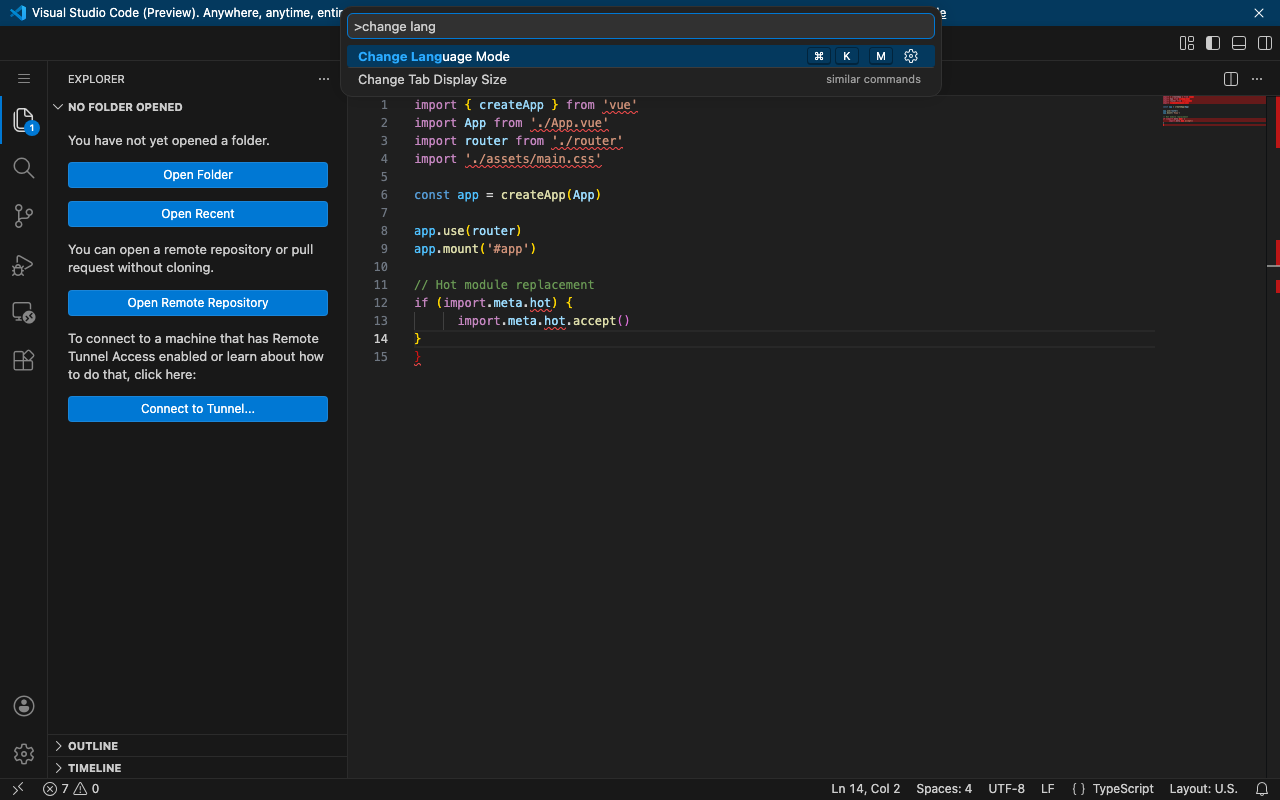1280x800 pixels.
Task: Change keyboard Layout: U.S.
Action: pyautogui.click(x=1203, y=789)
